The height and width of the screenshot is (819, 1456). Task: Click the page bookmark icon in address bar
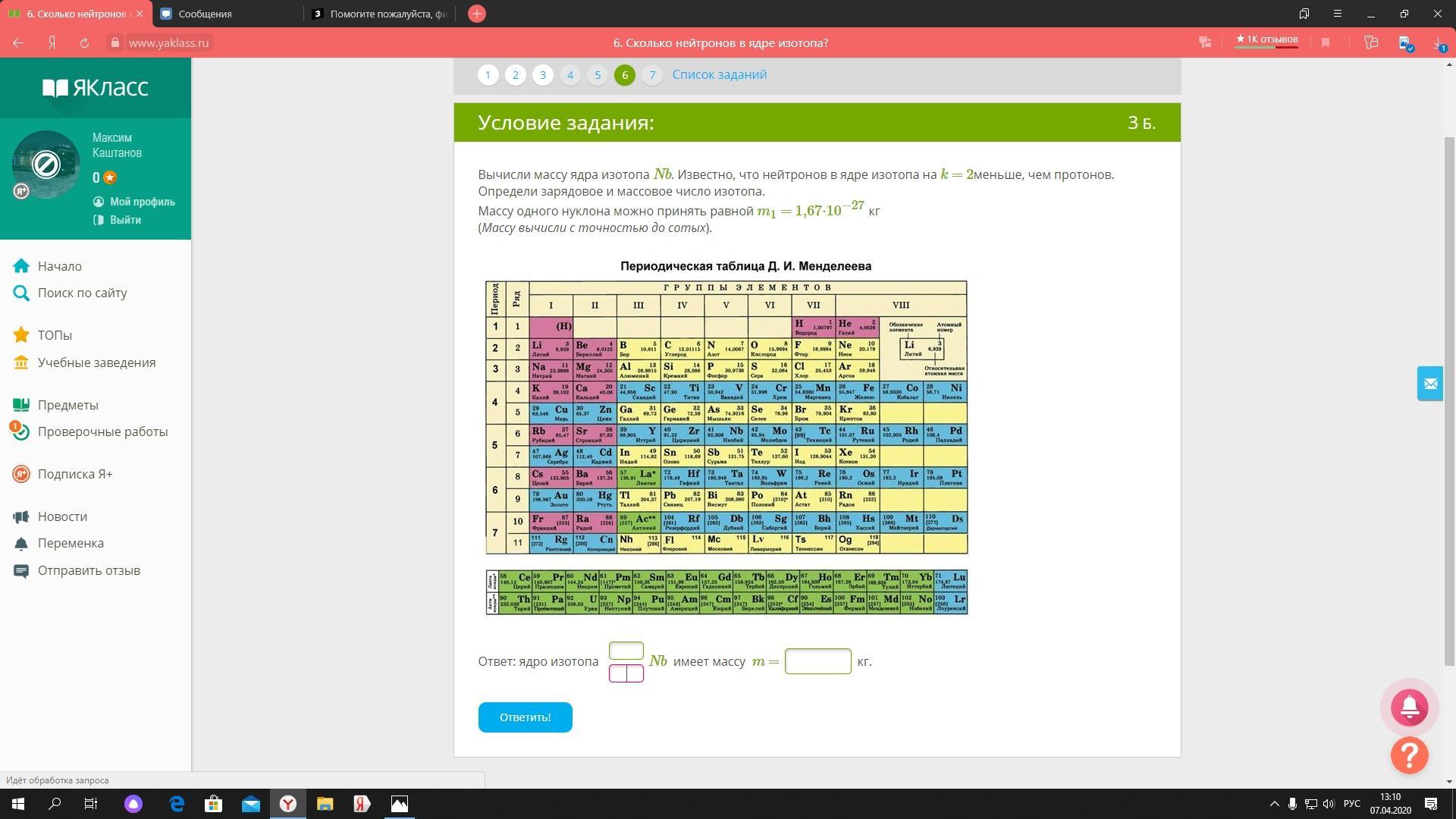point(1326,43)
